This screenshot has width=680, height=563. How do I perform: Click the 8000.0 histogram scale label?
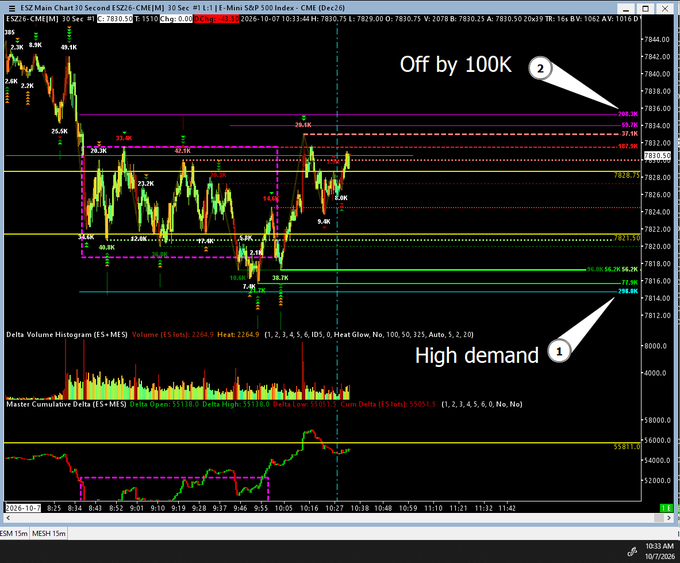(x=655, y=346)
